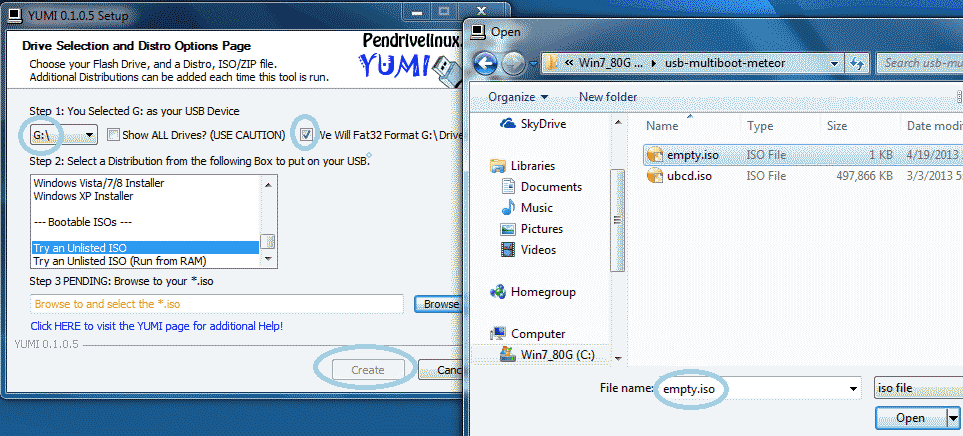Screen dimensions: 963x436
Task: Click the navigation pane scroll-down arrow
Action: point(617,358)
